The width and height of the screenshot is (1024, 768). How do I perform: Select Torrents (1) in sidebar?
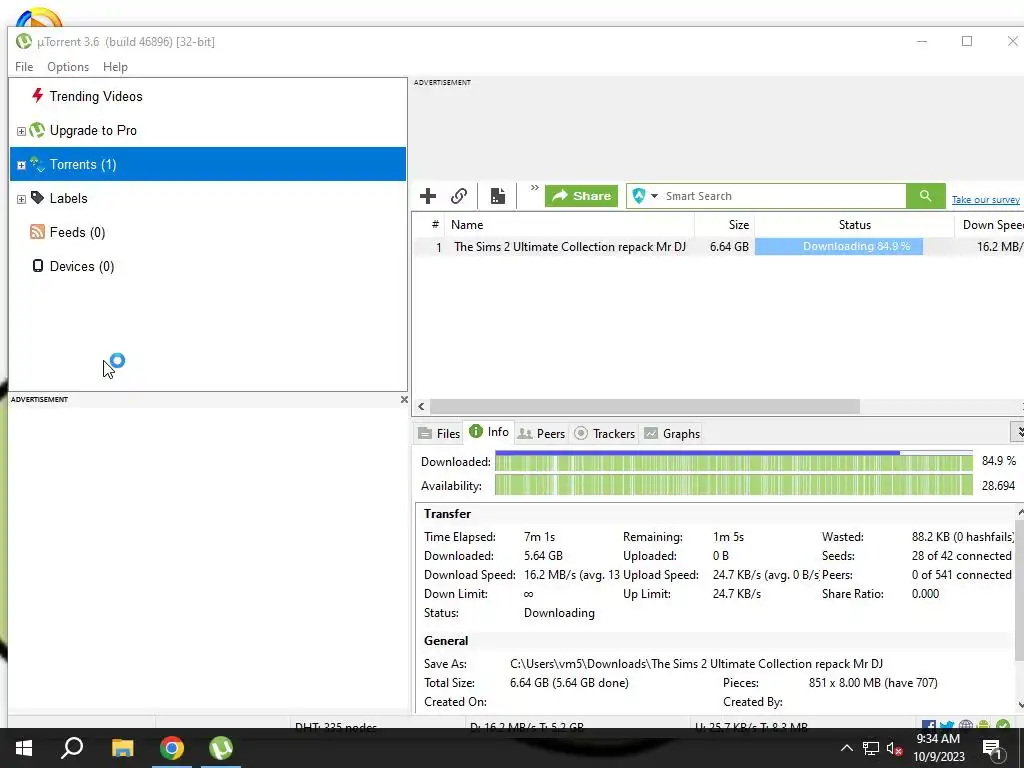[208, 164]
